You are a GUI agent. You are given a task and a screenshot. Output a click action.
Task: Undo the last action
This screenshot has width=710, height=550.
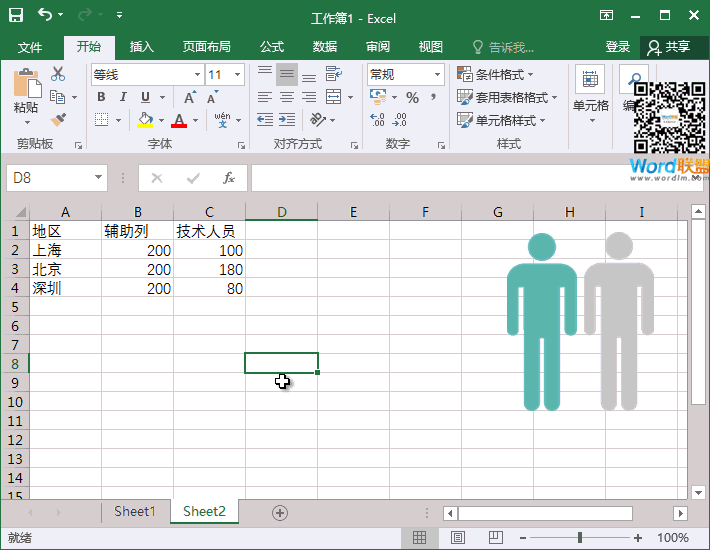click(45, 15)
